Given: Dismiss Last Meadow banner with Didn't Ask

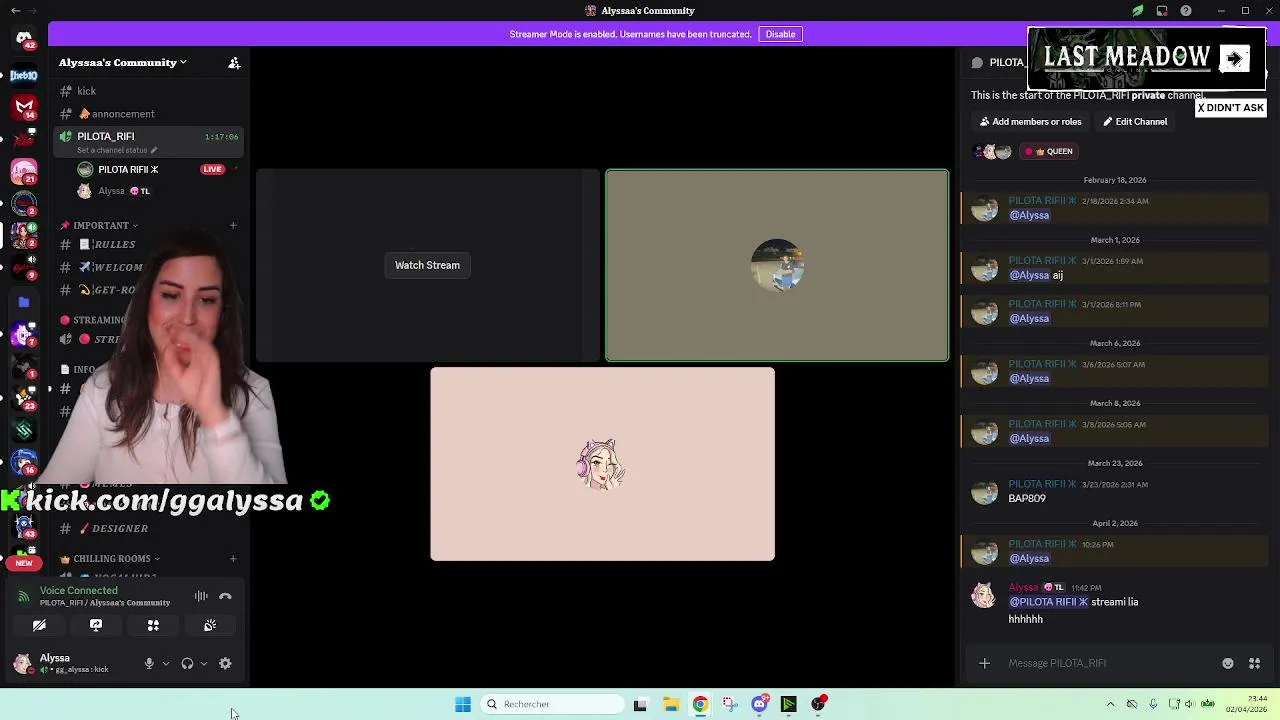Looking at the screenshot, I should pyautogui.click(x=1231, y=108).
